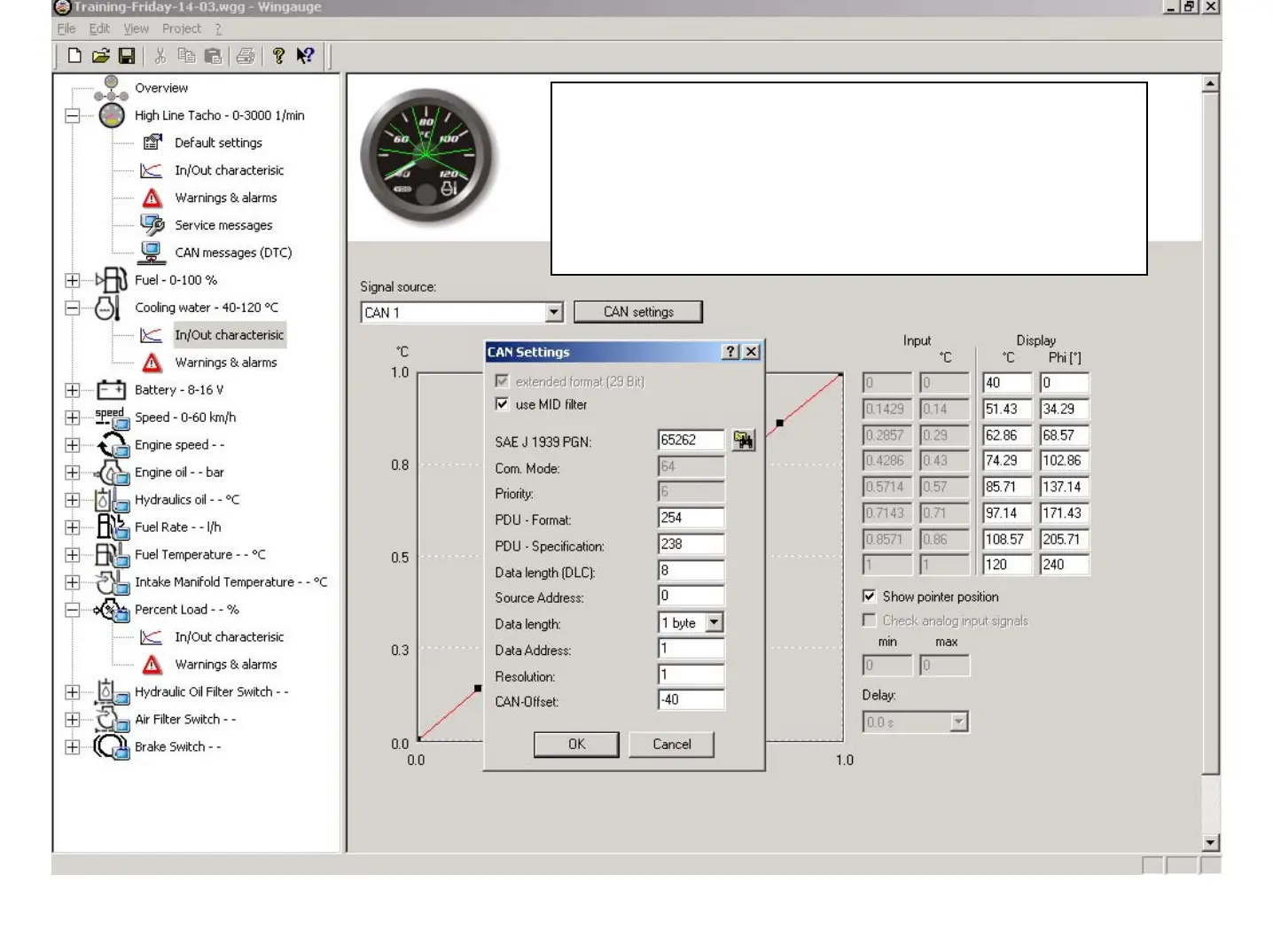The image size is (1273, 952).
Task: Click Tacho In/Out characterisic curve icon
Action: pyautogui.click(x=152, y=170)
